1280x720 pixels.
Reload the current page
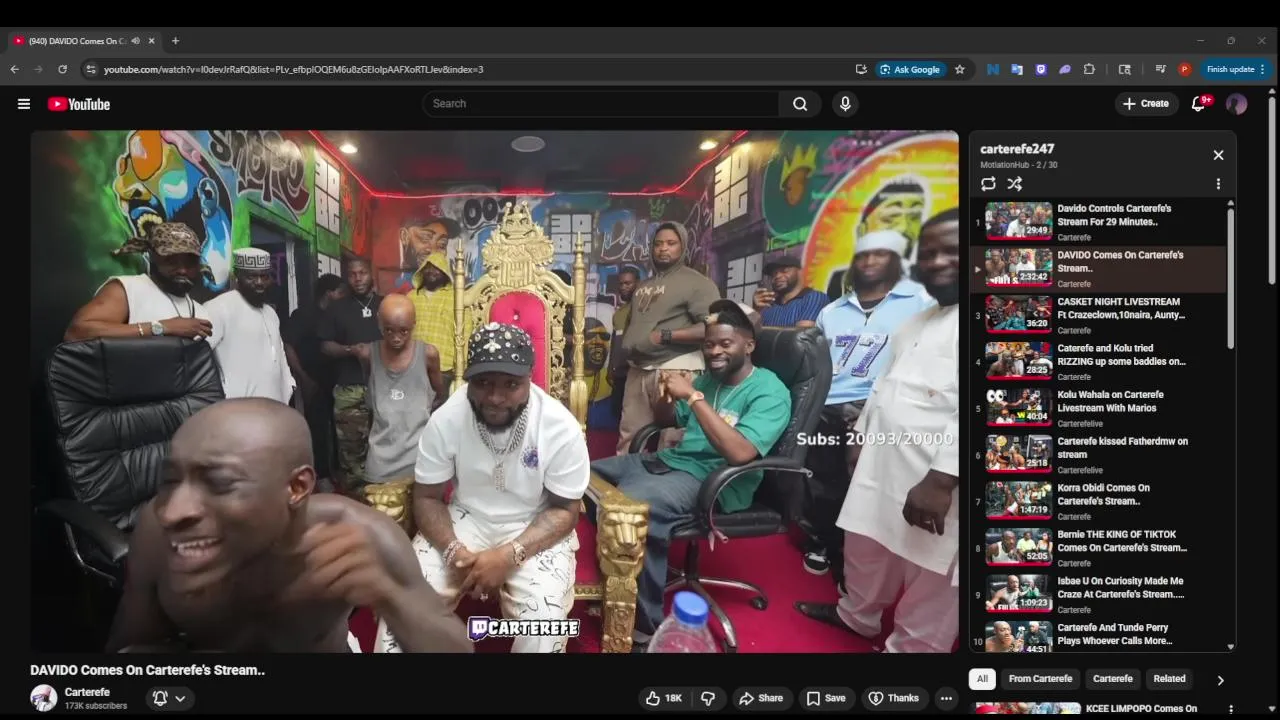[62, 69]
